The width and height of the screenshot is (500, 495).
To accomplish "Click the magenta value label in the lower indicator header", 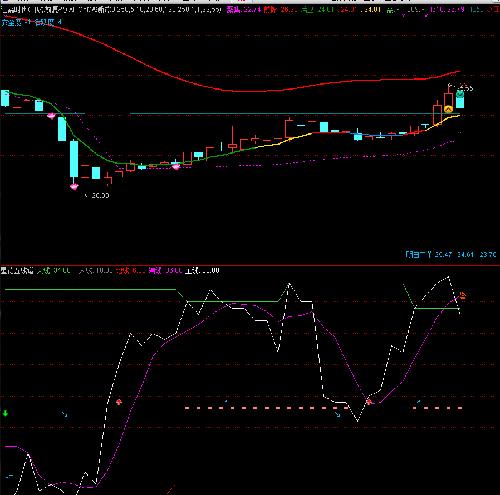I will point(165,270).
